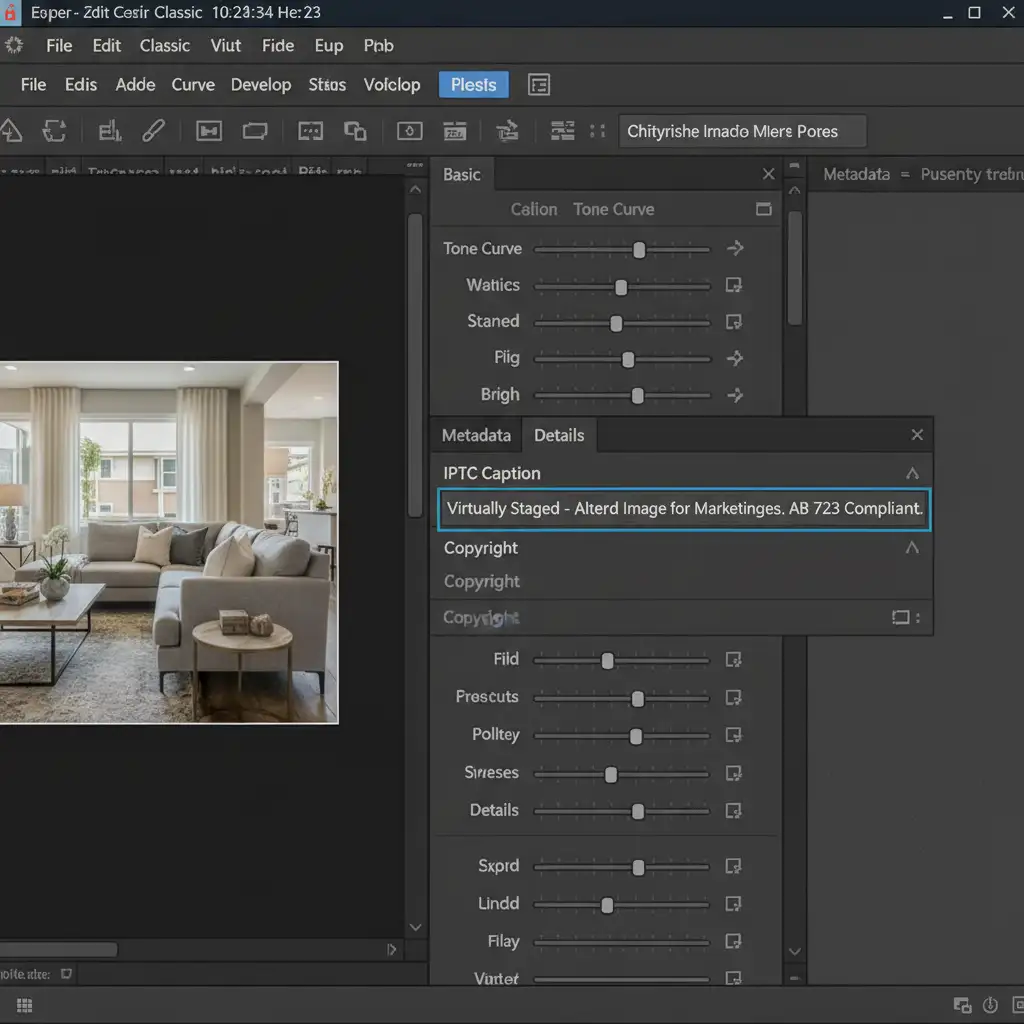Select the brush icon in the toolbar

153,131
